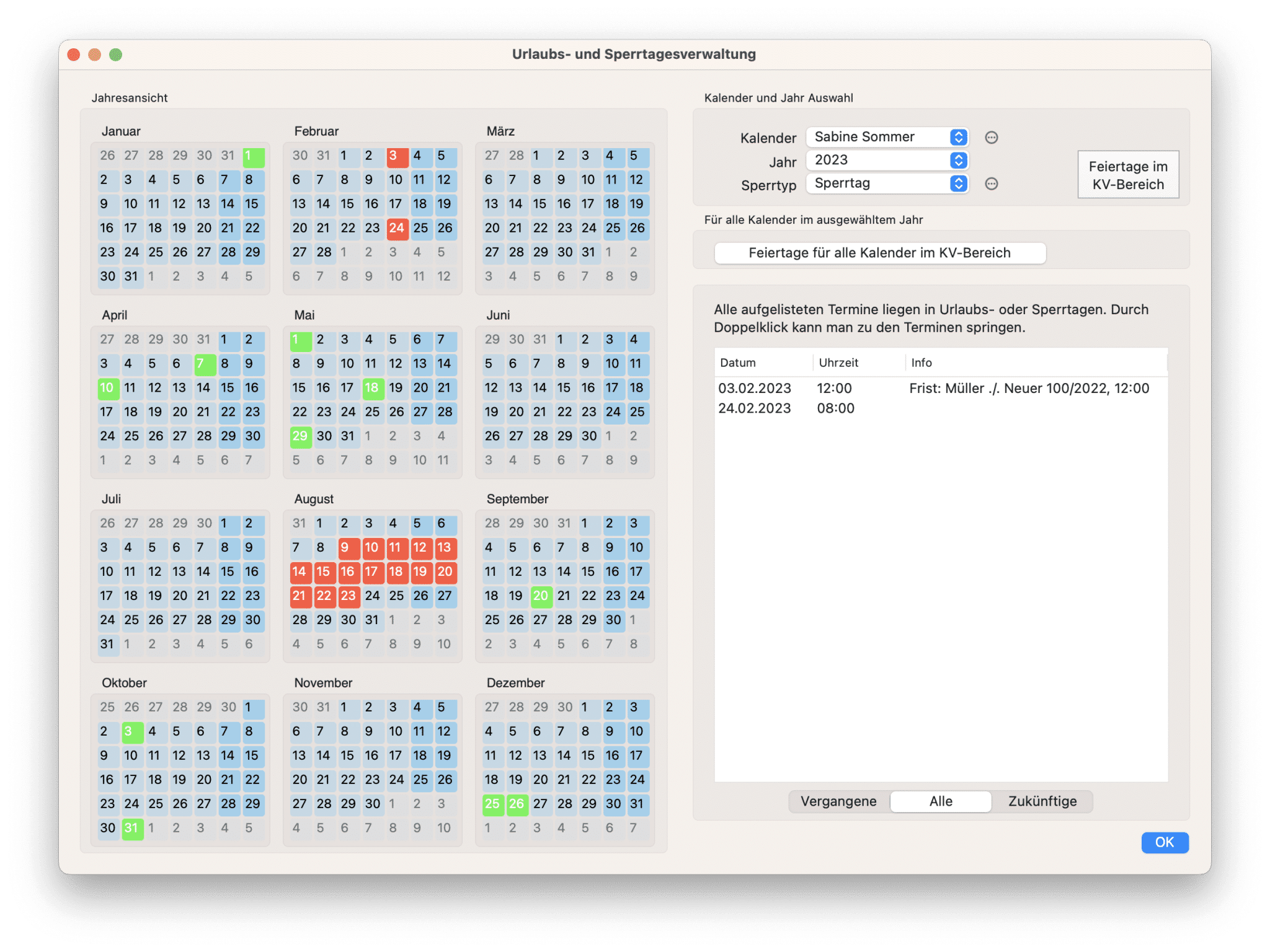The width and height of the screenshot is (1270, 952).
Task: Select the green day 18 in Mai
Action: click(373, 388)
